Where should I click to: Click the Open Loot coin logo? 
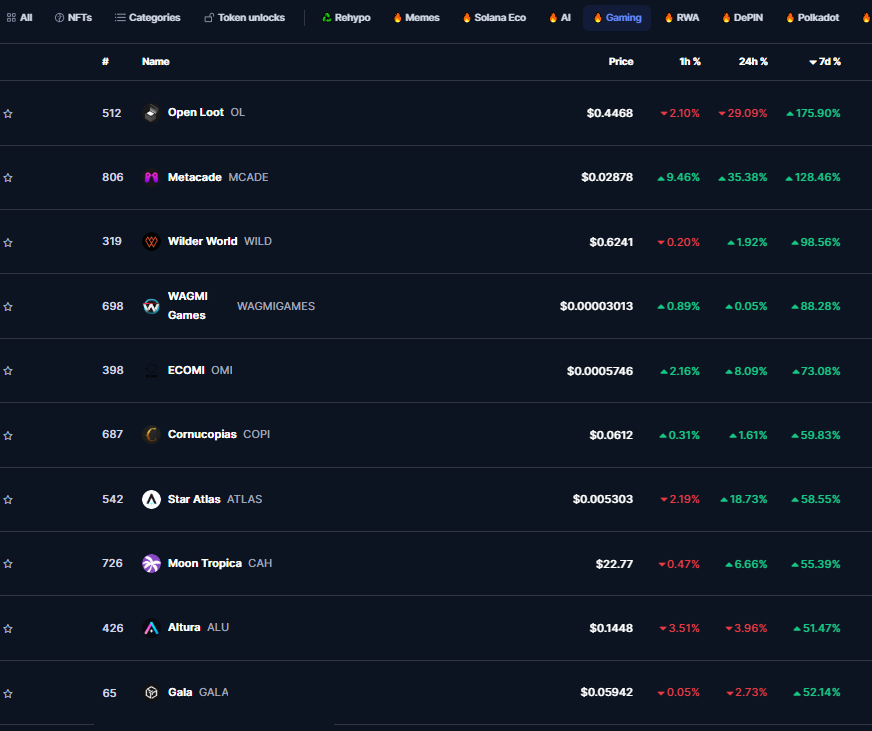[151, 113]
